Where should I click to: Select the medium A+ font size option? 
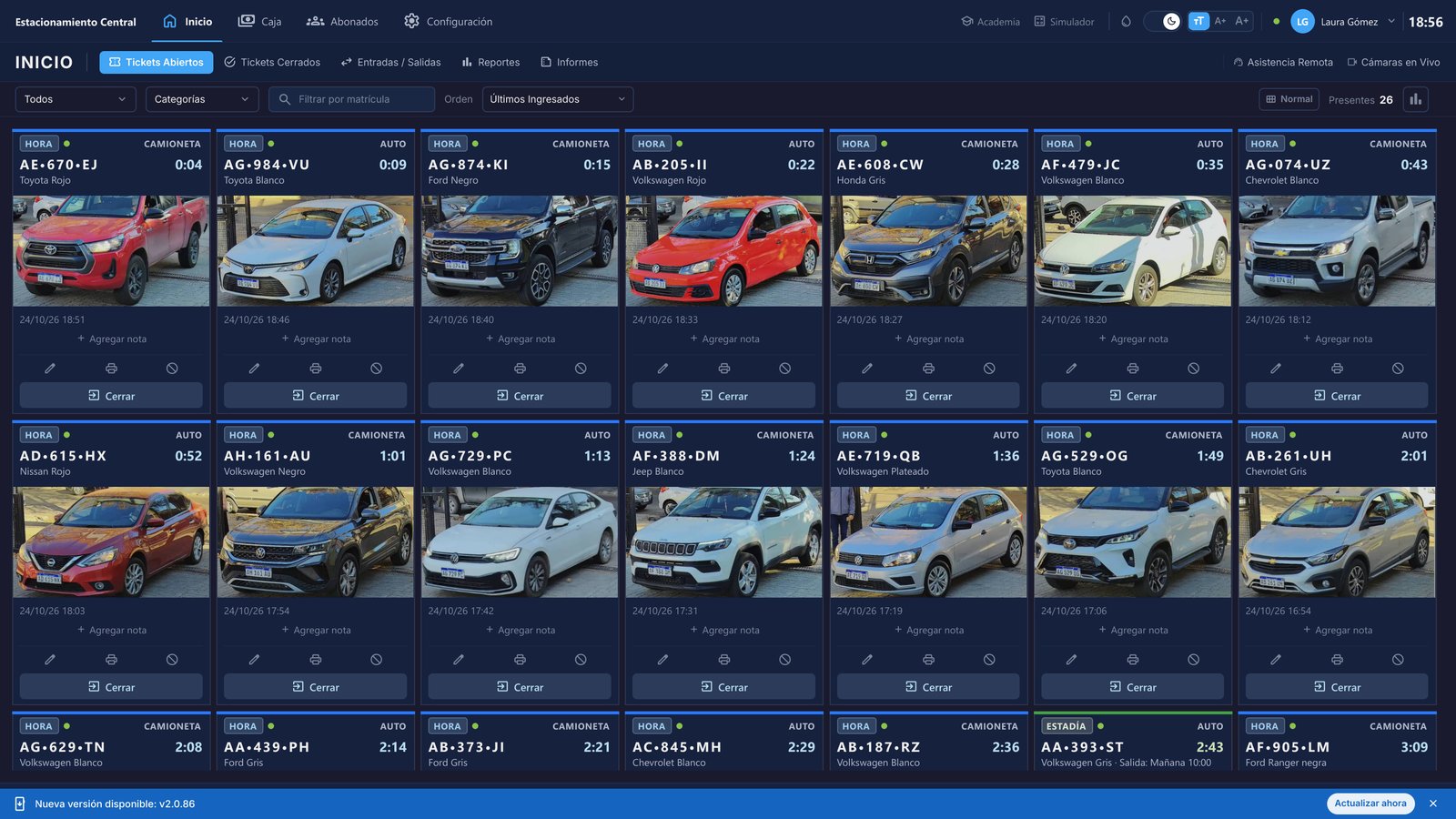(1220, 21)
